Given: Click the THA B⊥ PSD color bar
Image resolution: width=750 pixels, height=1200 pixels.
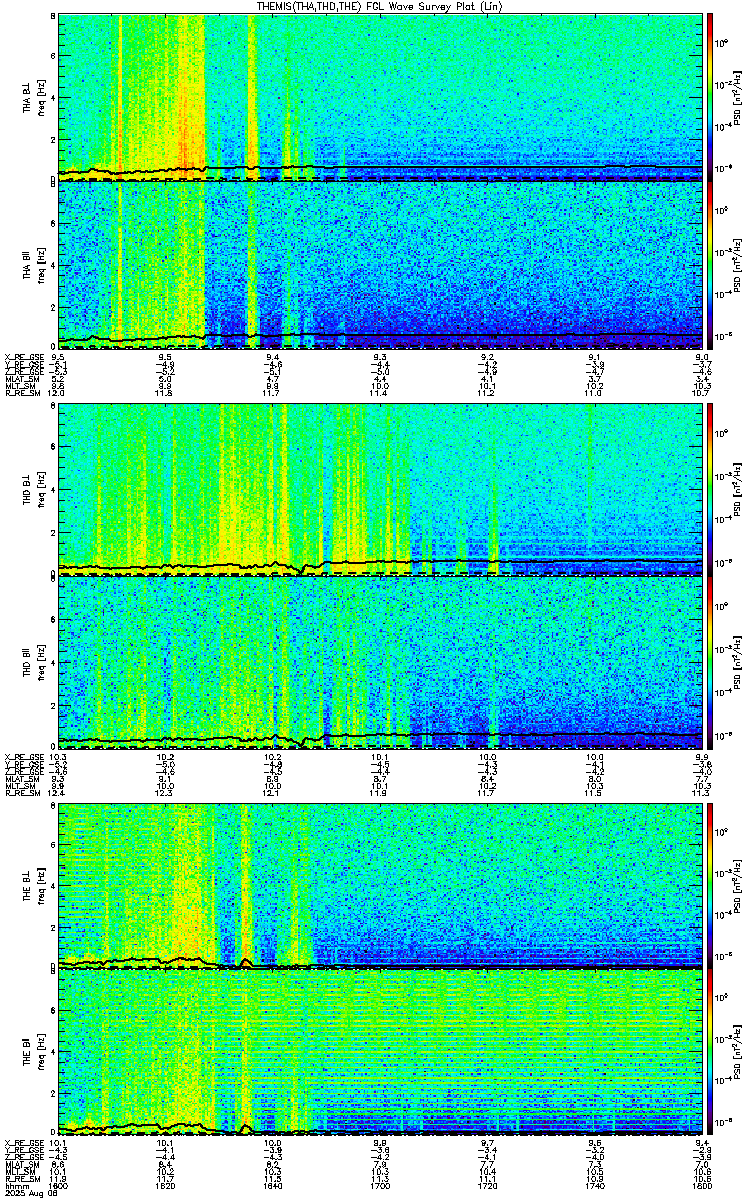Looking at the screenshot, I should [711, 96].
